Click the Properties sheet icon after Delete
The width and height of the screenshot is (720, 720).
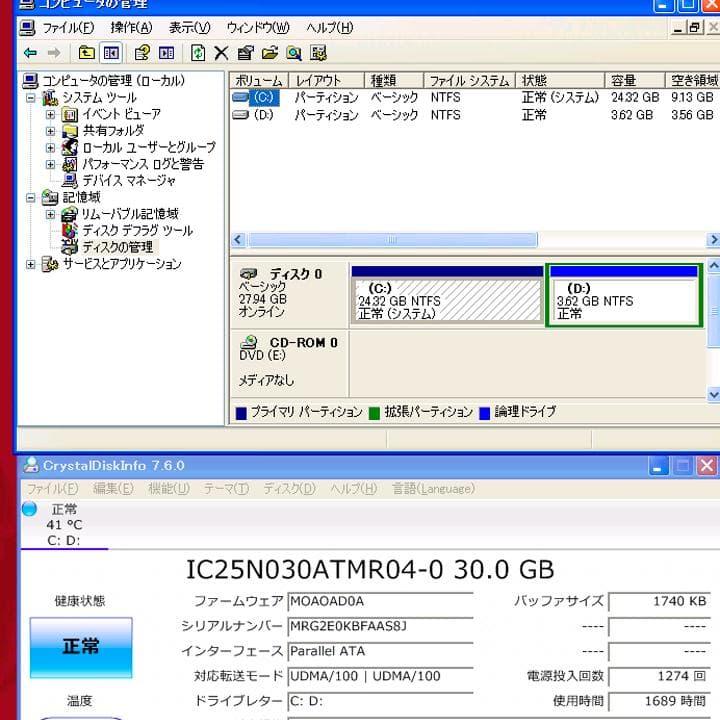(x=246, y=53)
